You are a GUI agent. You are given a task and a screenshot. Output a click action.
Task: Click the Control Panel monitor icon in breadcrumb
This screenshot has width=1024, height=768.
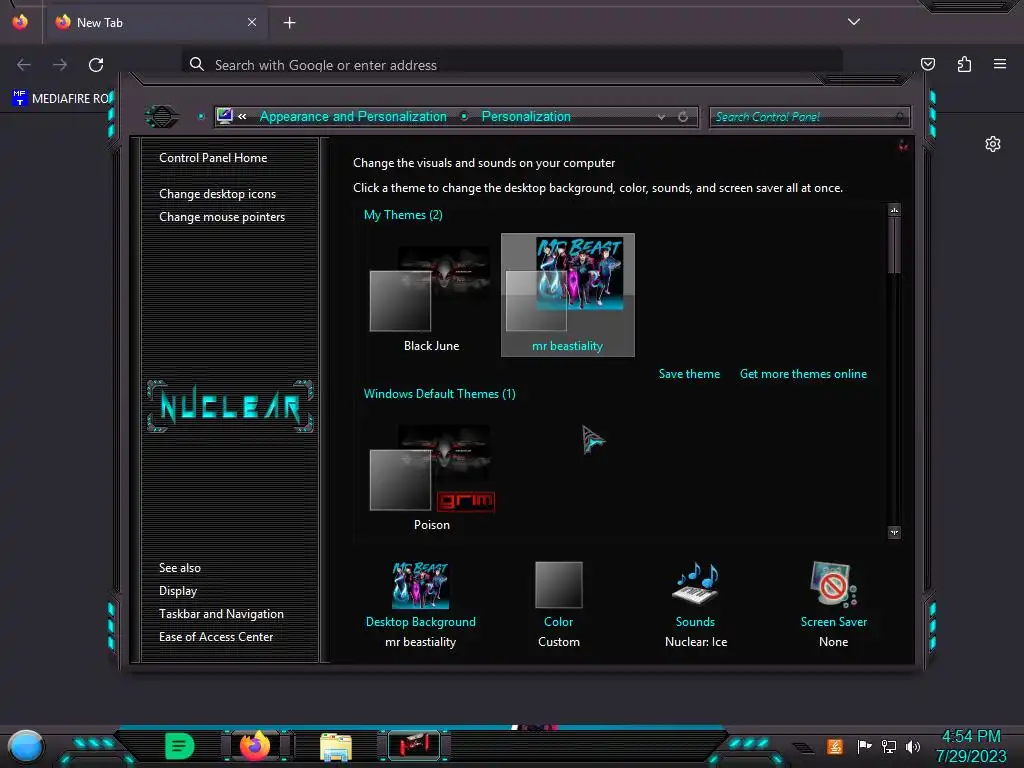click(225, 116)
